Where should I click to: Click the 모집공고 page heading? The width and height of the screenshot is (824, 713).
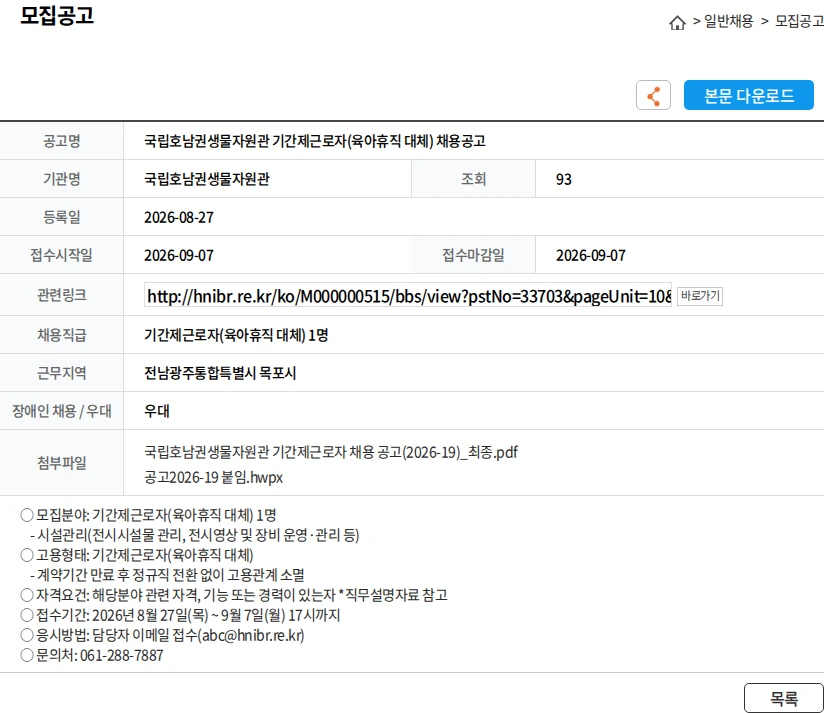click(x=57, y=15)
